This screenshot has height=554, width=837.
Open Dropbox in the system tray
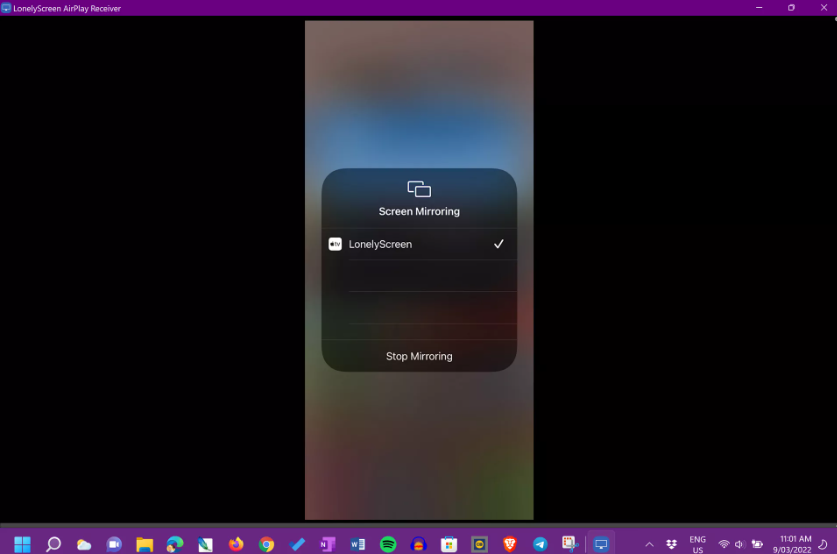tap(672, 544)
